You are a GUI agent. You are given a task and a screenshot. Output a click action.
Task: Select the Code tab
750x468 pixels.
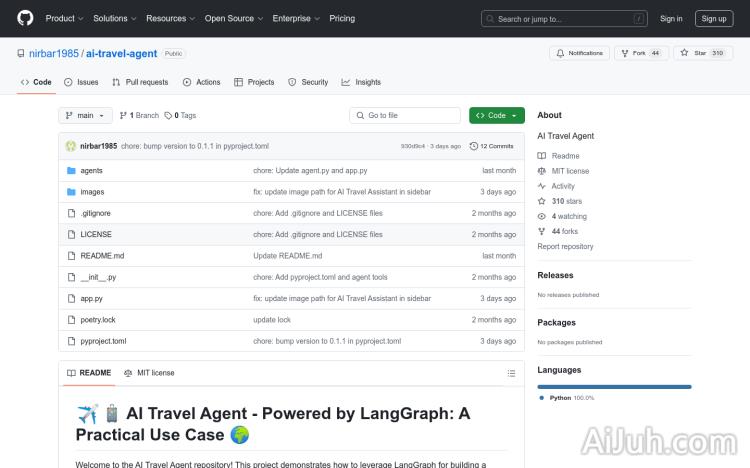[36, 82]
